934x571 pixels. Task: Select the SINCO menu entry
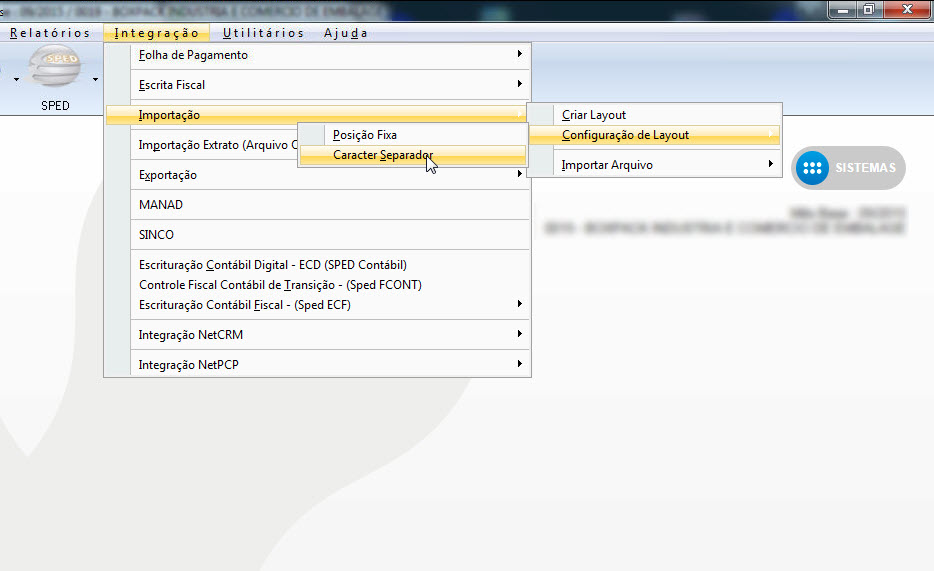pos(156,235)
